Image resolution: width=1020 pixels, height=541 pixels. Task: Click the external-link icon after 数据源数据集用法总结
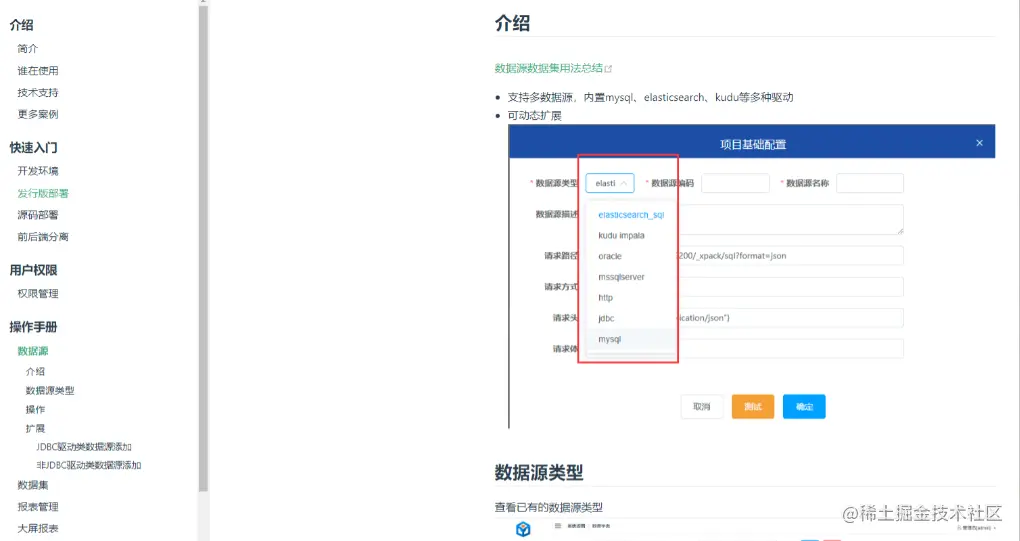[608, 68]
